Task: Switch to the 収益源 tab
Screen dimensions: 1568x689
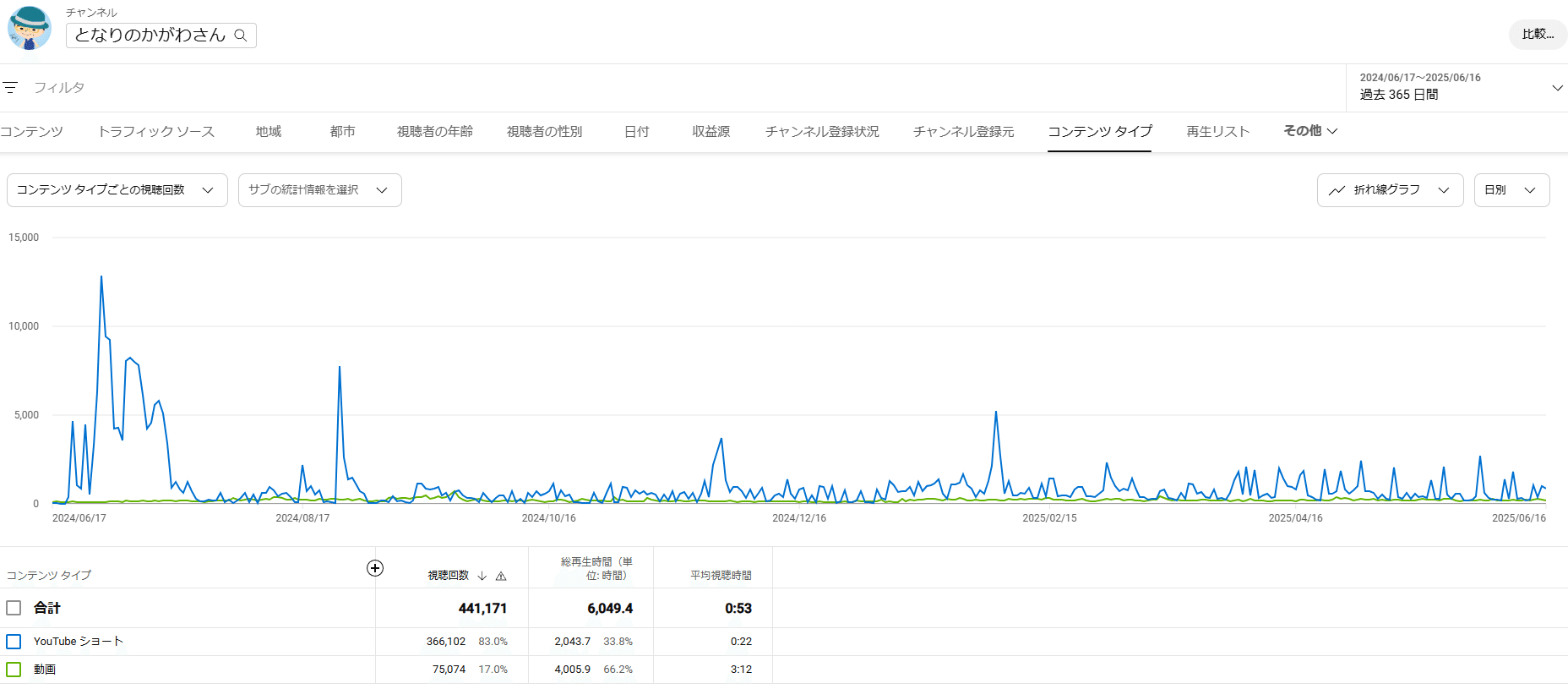Action: click(711, 132)
